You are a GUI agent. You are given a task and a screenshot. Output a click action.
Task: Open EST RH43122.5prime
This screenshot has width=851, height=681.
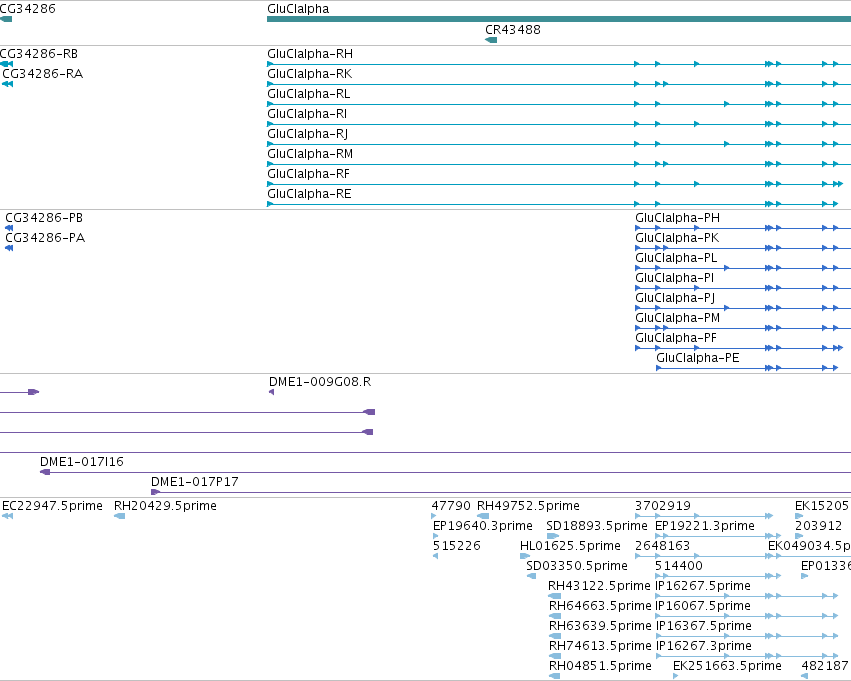[x=599, y=586]
